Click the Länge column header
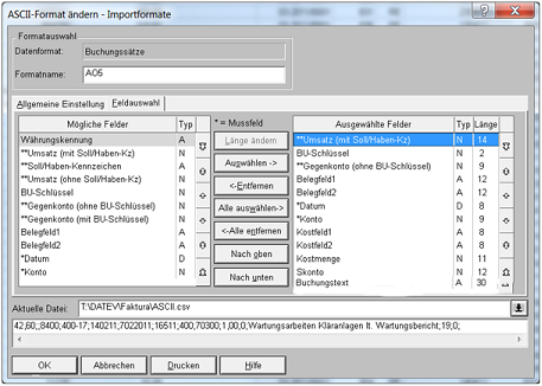The height and width of the screenshot is (386, 542). [x=486, y=124]
